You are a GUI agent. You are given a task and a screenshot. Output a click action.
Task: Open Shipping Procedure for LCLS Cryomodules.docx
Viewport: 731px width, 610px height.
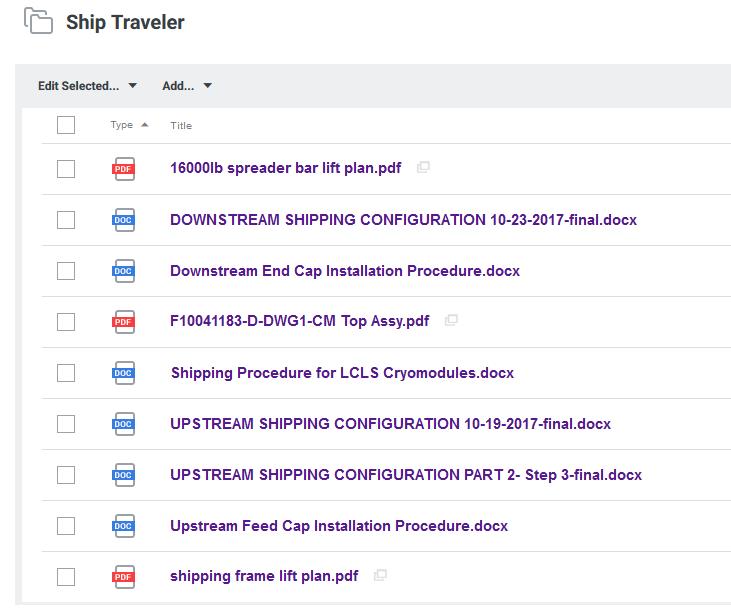tap(342, 373)
